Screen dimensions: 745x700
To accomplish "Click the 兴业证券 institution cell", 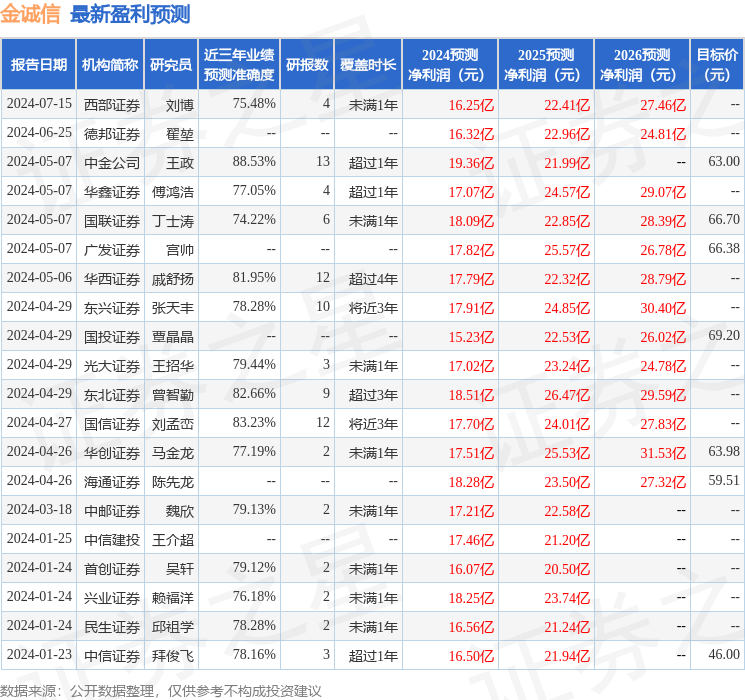I will [112, 597].
